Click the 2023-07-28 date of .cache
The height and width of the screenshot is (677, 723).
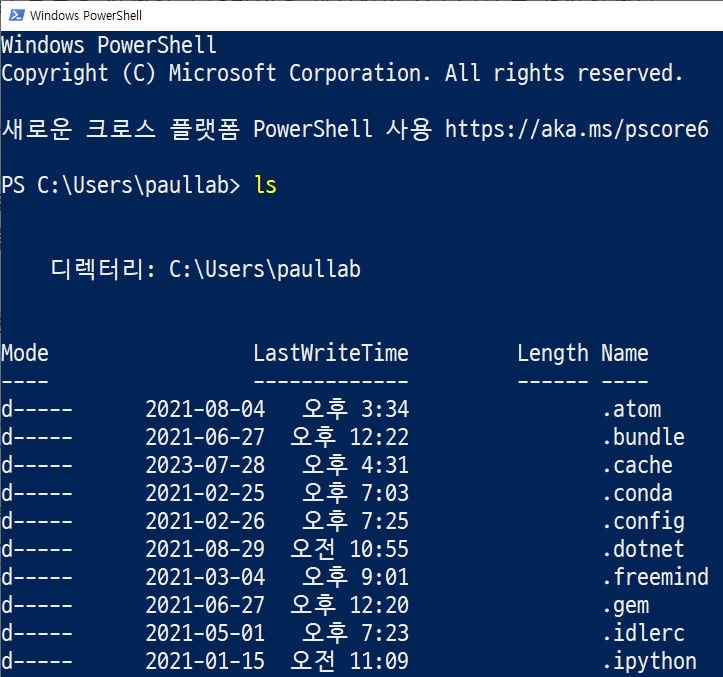coord(205,465)
